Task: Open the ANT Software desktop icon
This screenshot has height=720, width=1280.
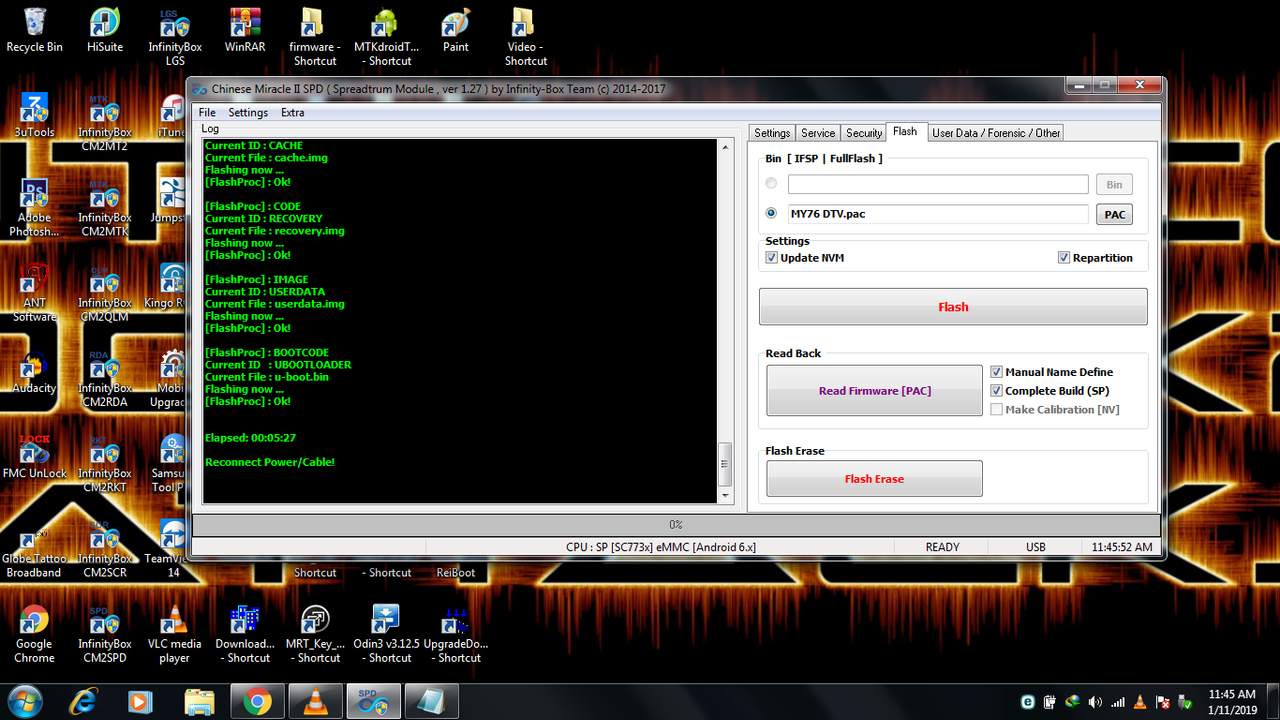Action: [x=34, y=293]
